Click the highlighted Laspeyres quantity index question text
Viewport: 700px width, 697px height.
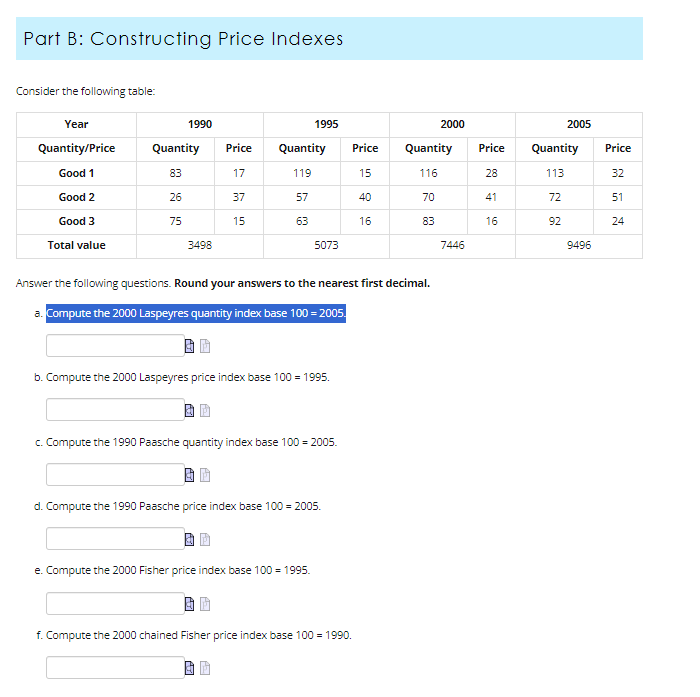(196, 313)
